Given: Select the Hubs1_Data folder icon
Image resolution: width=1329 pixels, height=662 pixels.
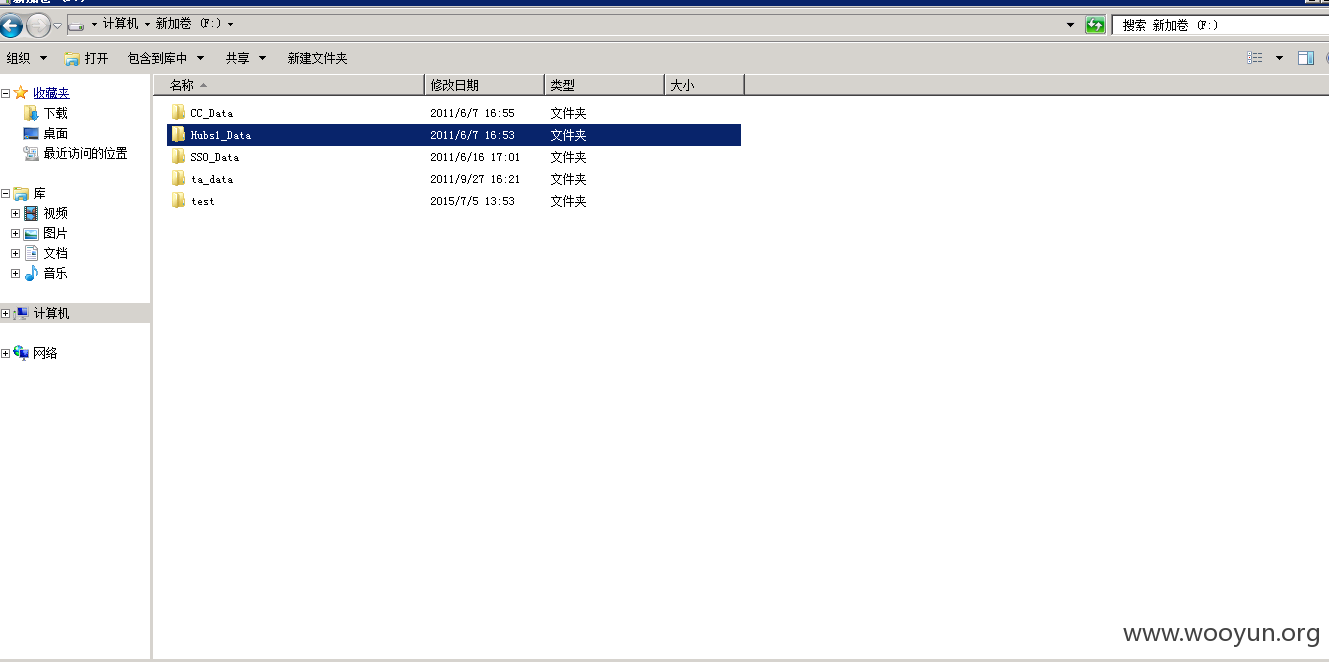Looking at the screenshot, I should tap(178, 134).
